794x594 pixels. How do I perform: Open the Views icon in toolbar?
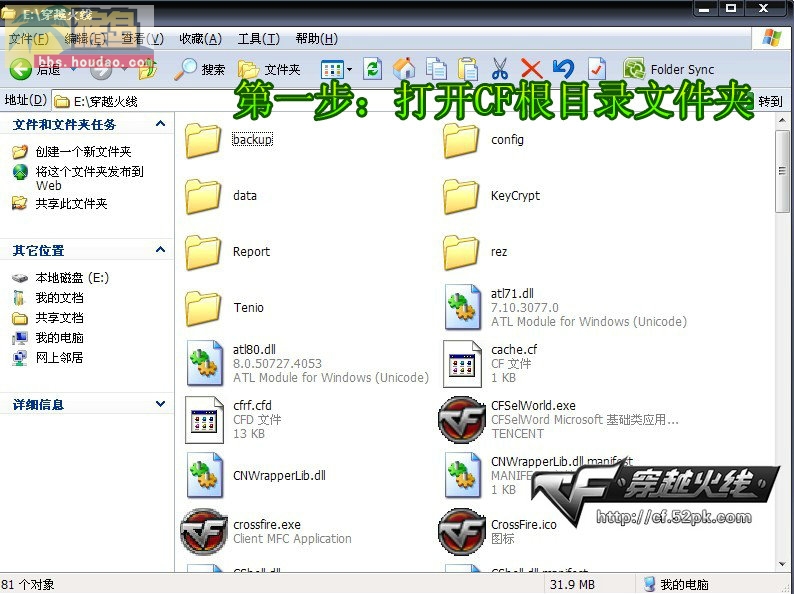point(332,69)
